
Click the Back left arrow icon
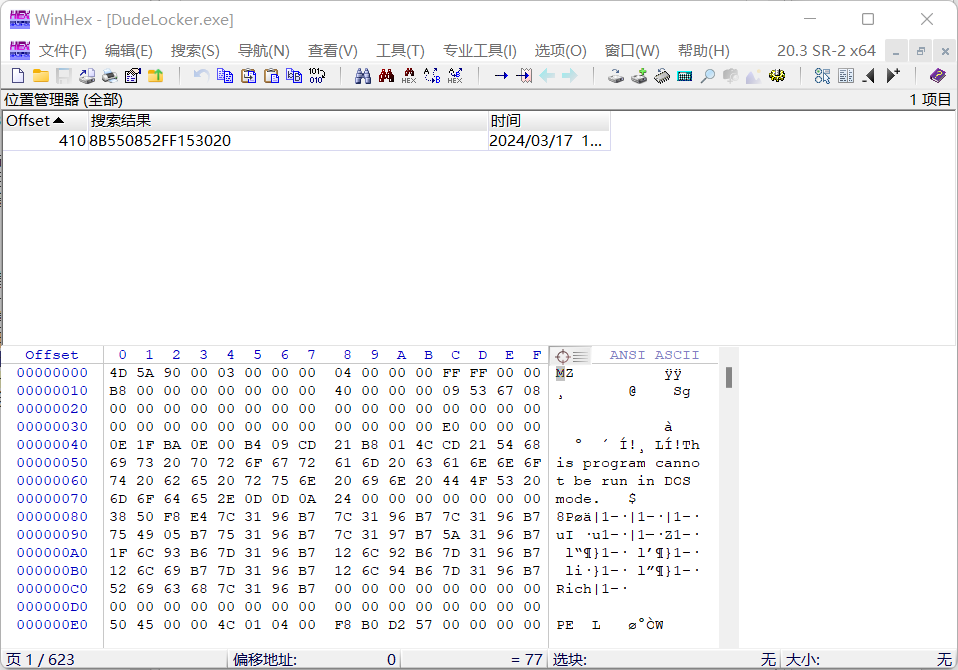tap(547, 76)
